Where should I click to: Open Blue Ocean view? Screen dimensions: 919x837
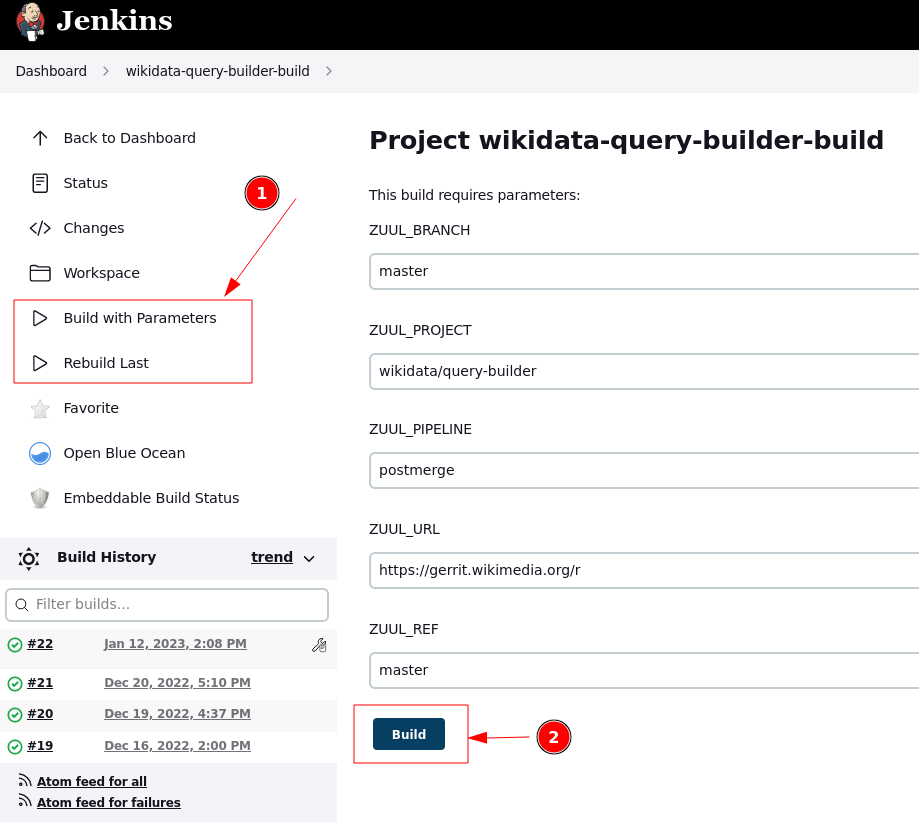[x=124, y=453]
